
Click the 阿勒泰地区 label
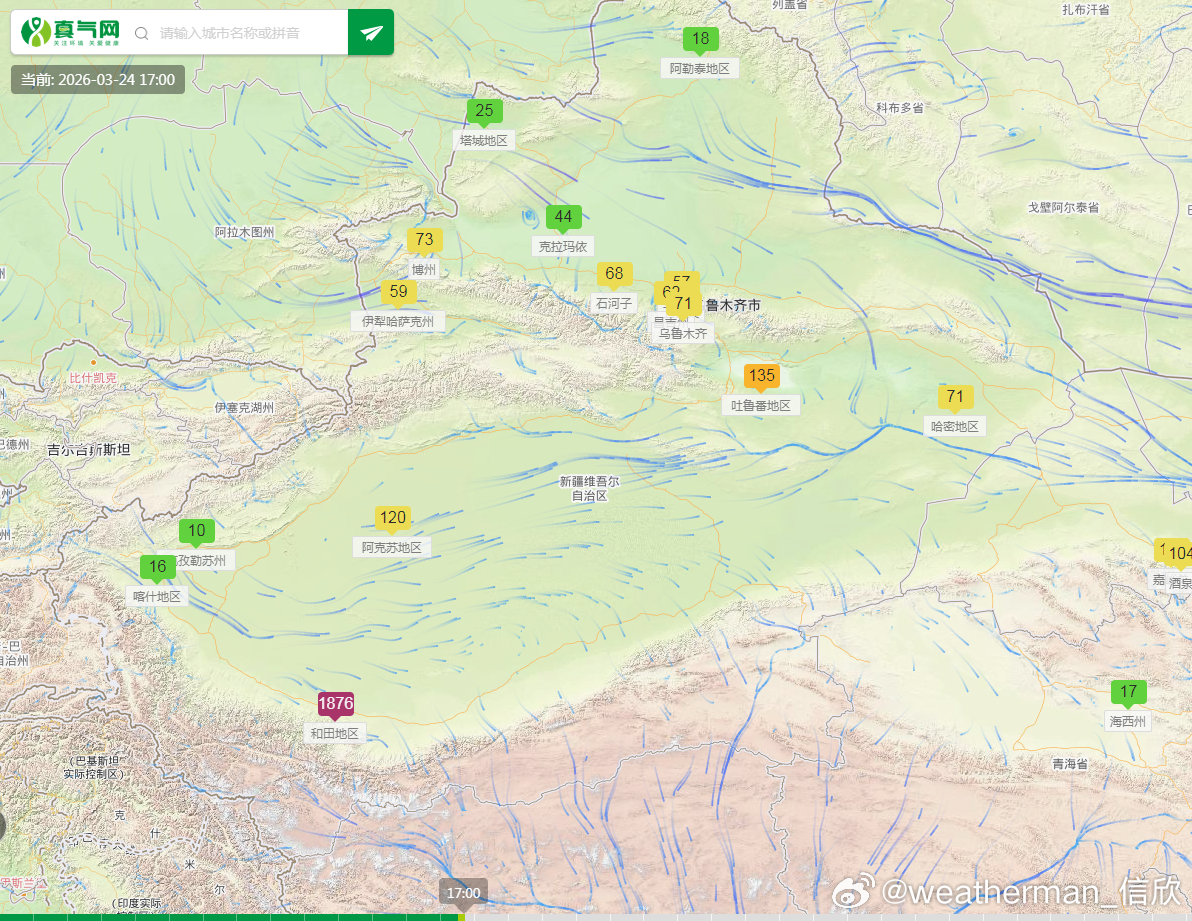pyautogui.click(x=699, y=68)
